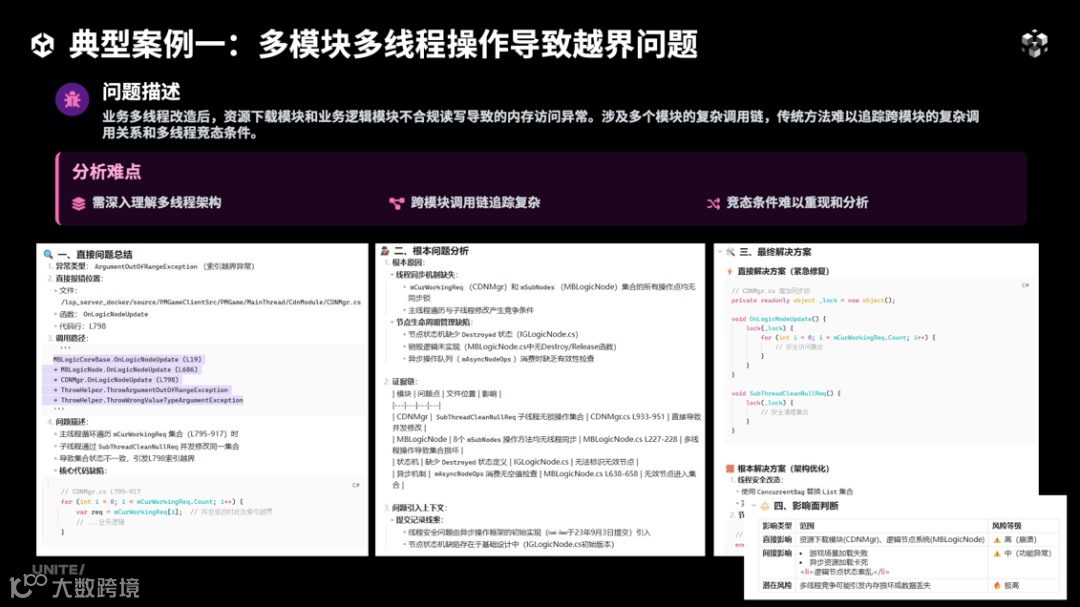Click the call stack line MBLogicNode.OnLogicNodeUpdate (L686)
Image resolution: width=1080 pixels, height=607 pixels.
[127, 369]
